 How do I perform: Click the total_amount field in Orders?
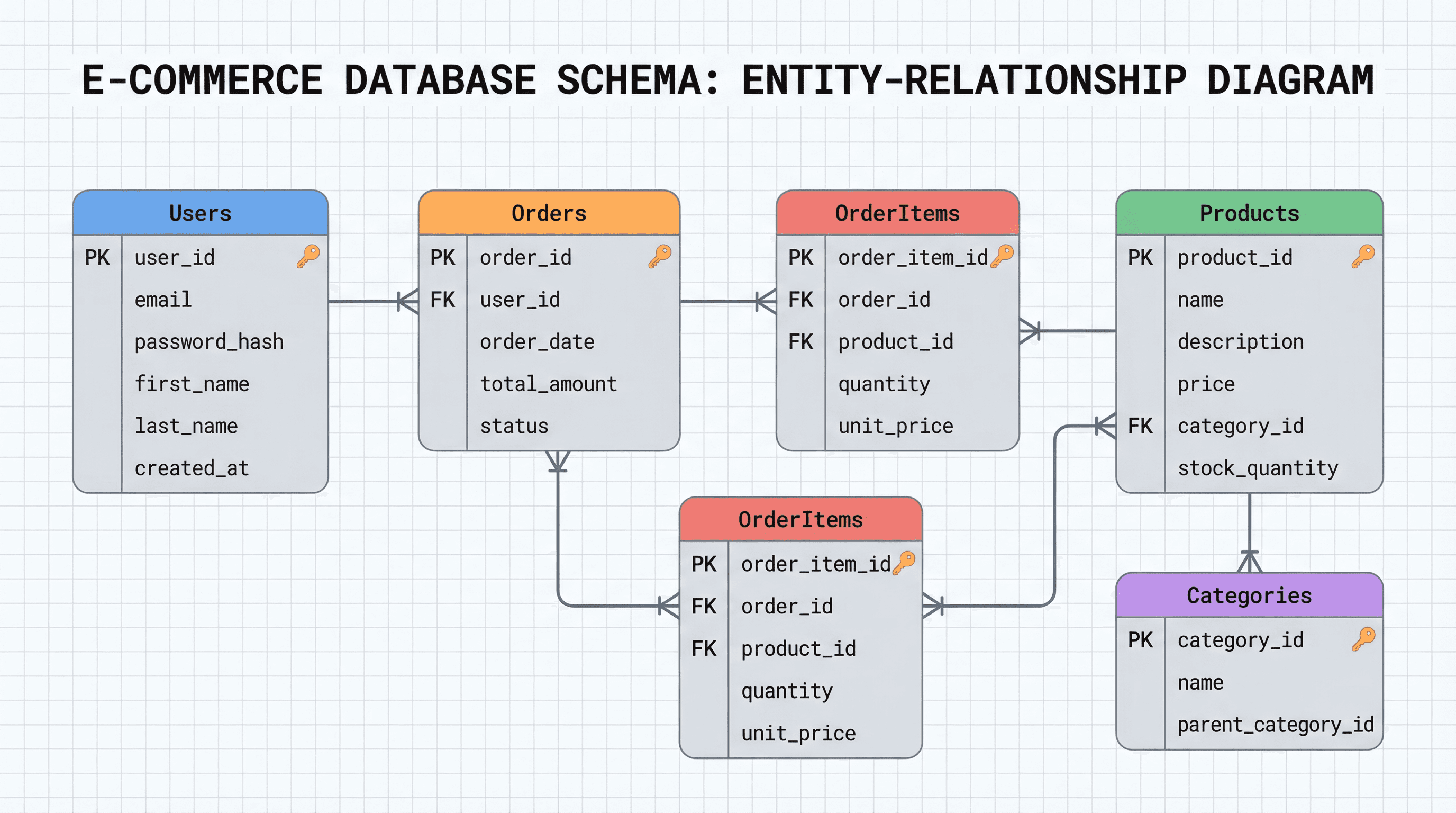(548, 384)
